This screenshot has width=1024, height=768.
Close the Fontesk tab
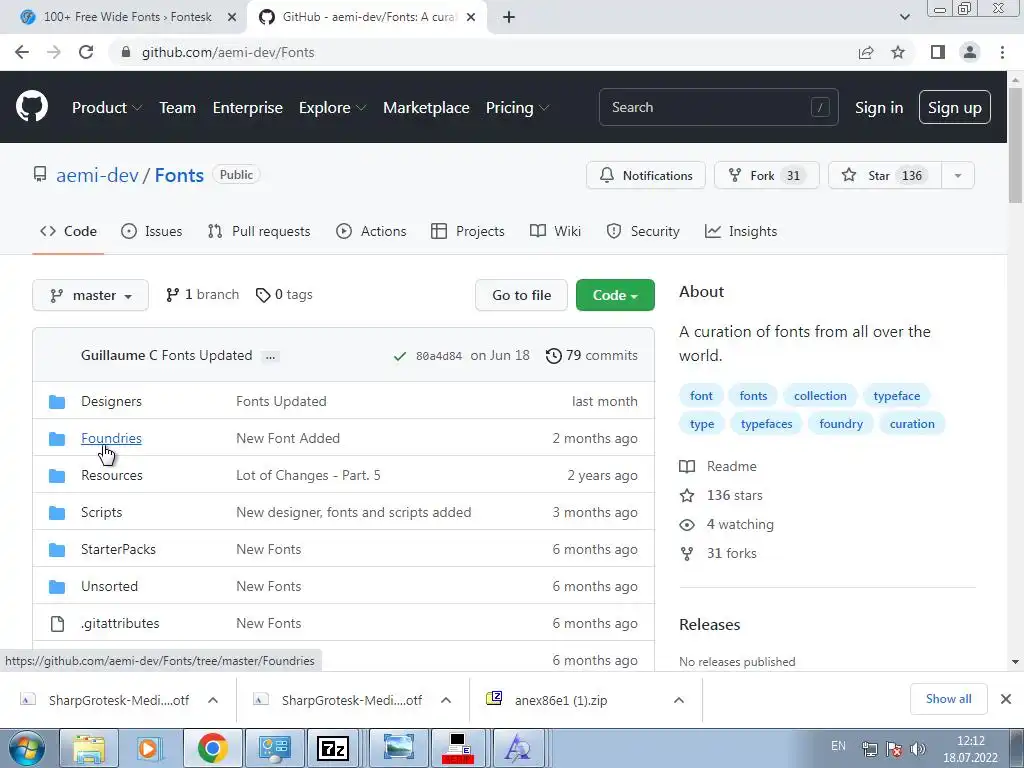[232, 17]
